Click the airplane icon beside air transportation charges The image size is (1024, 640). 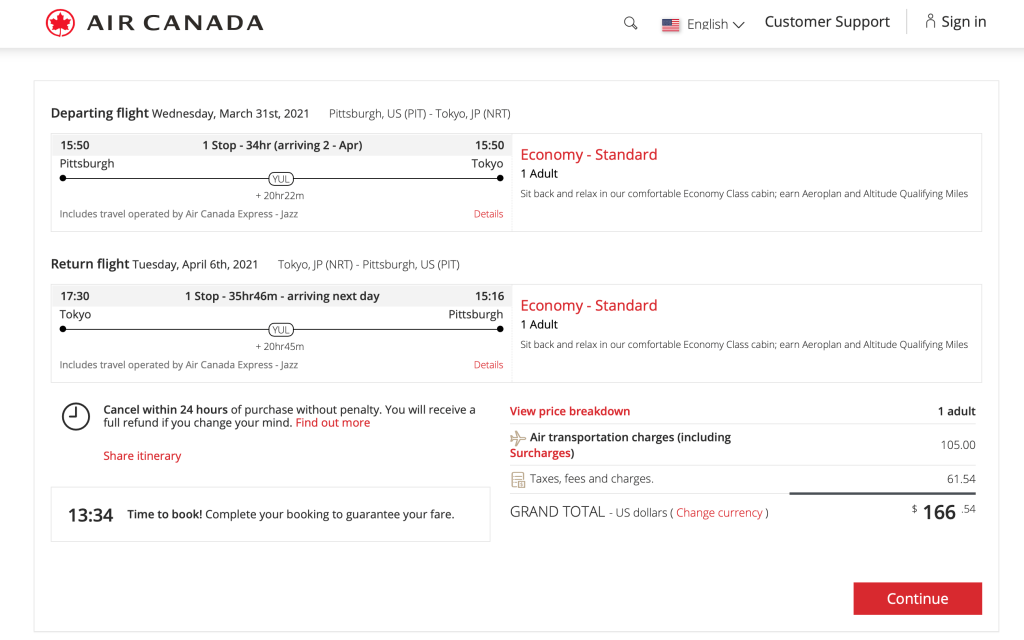pyautogui.click(x=518, y=438)
